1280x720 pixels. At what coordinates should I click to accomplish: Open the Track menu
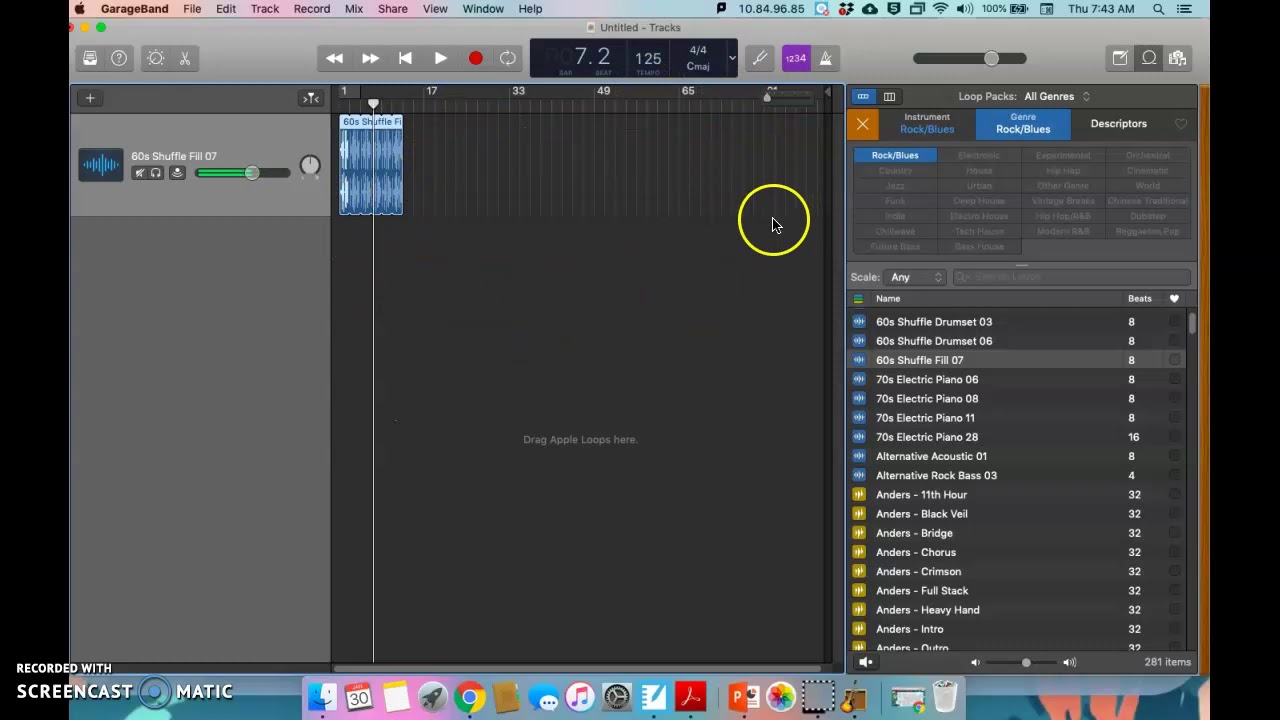pyautogui.click(x=265, y=9)
